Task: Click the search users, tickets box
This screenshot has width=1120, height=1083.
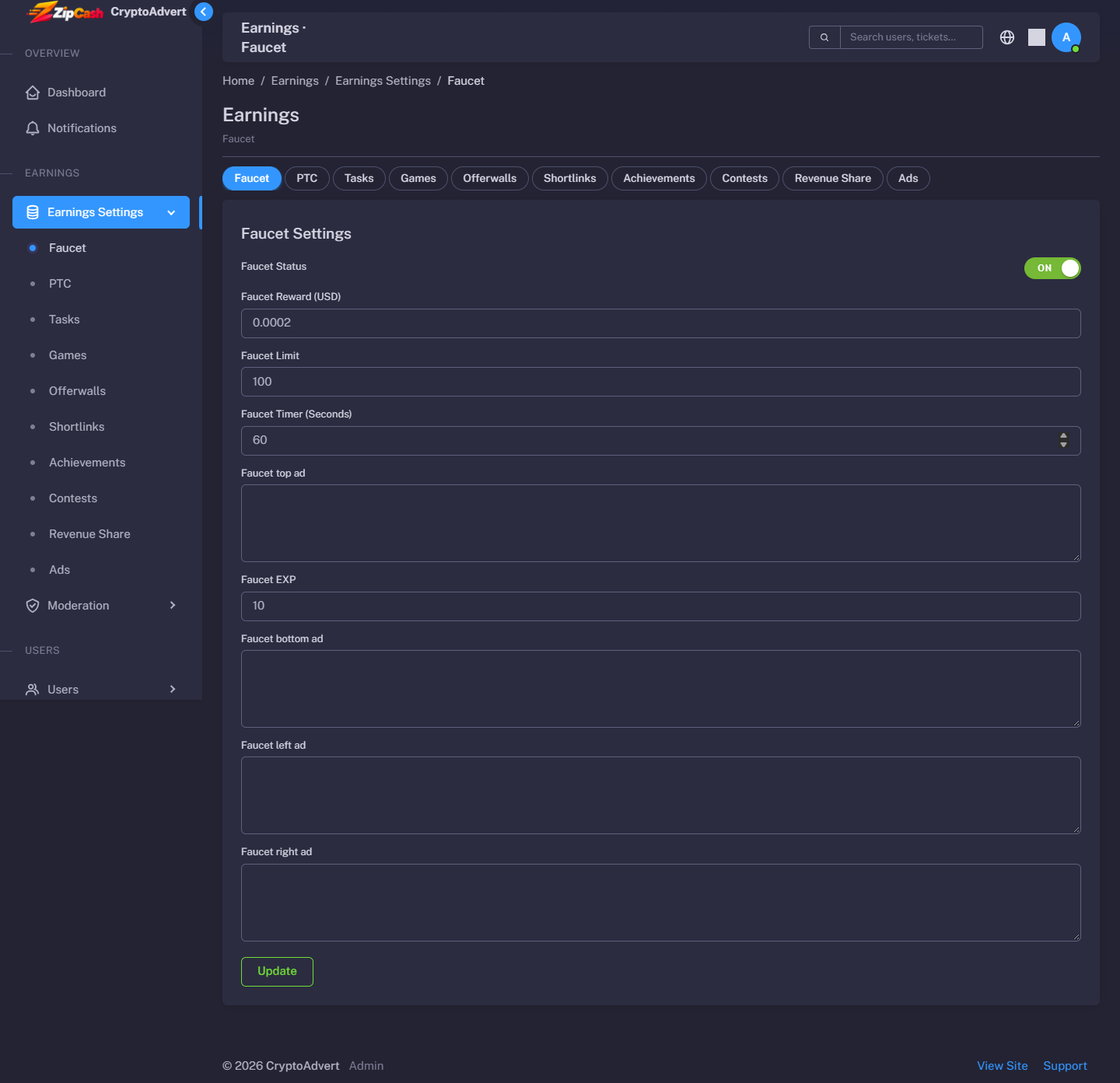Action: coord(912,37)
